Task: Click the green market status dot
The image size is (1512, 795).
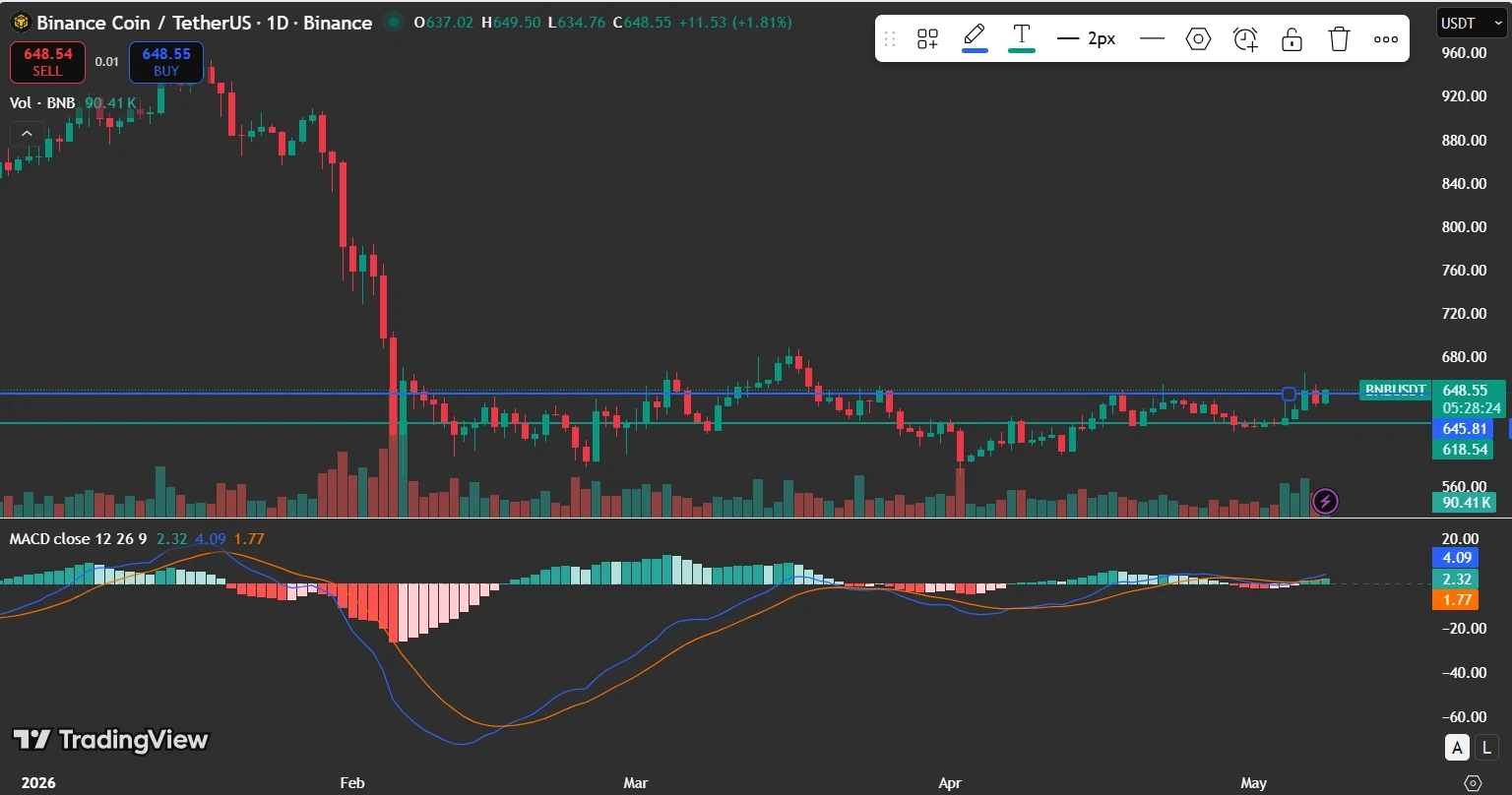Action: click(394, 22)
